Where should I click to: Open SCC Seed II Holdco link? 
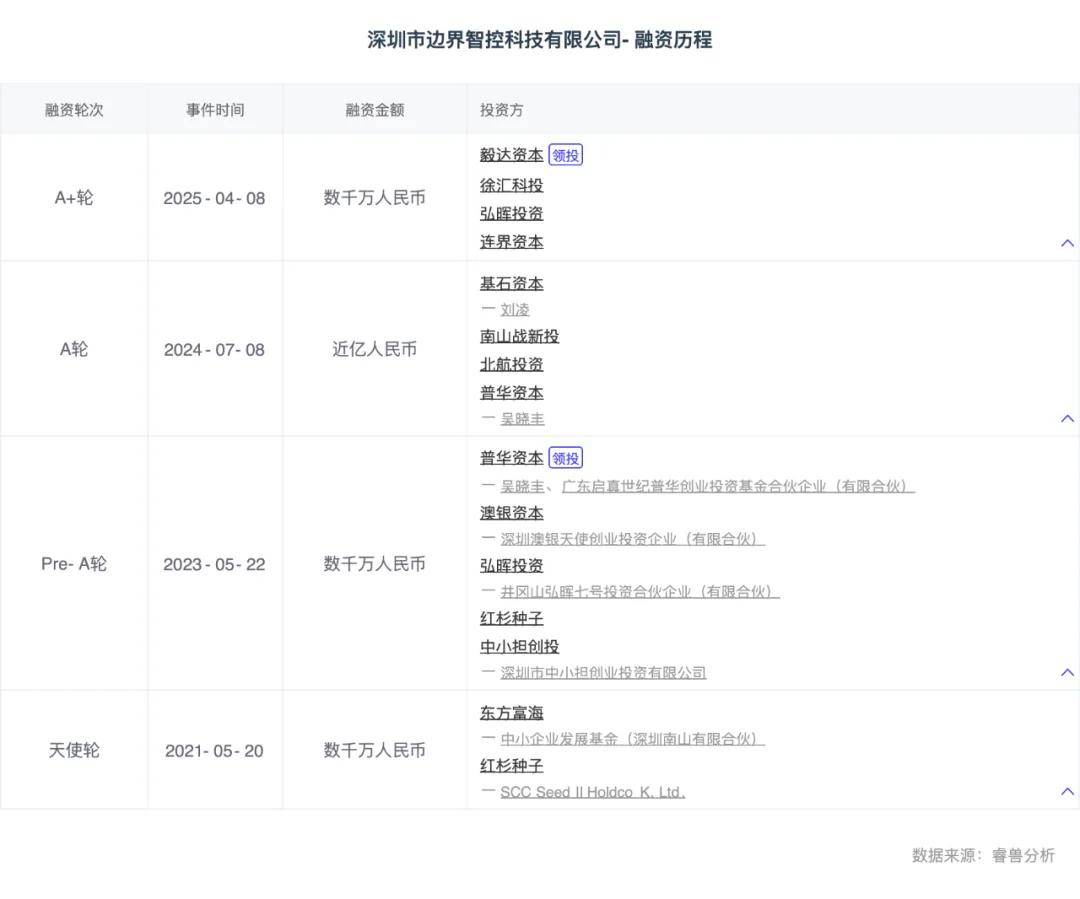[x=592, y=792]
